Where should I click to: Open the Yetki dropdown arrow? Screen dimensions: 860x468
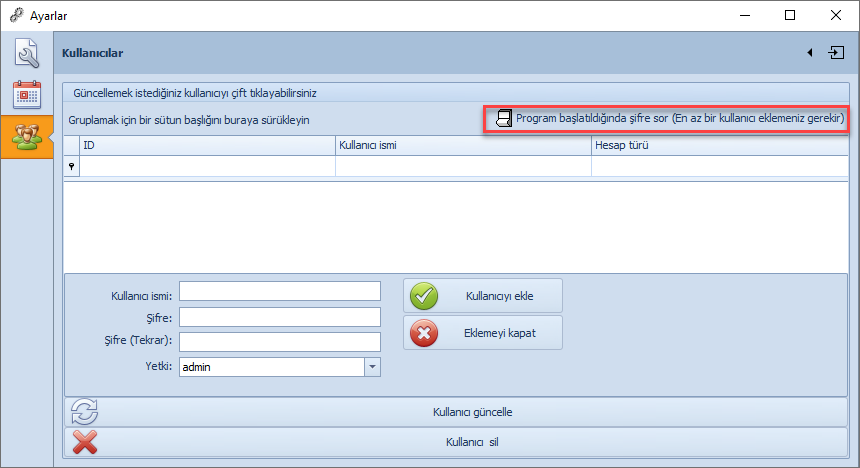[372, 367]
